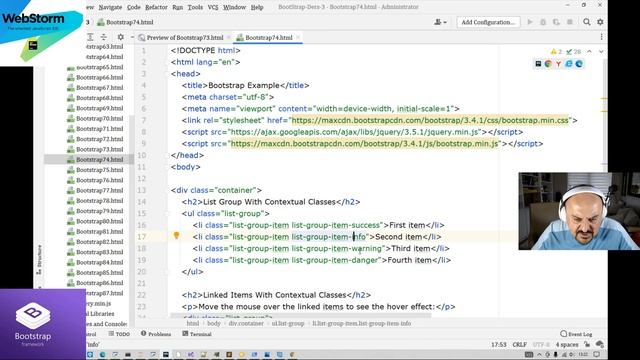
Task: Click 'Fourth item' text on line 19
Action: pos(409,260)
